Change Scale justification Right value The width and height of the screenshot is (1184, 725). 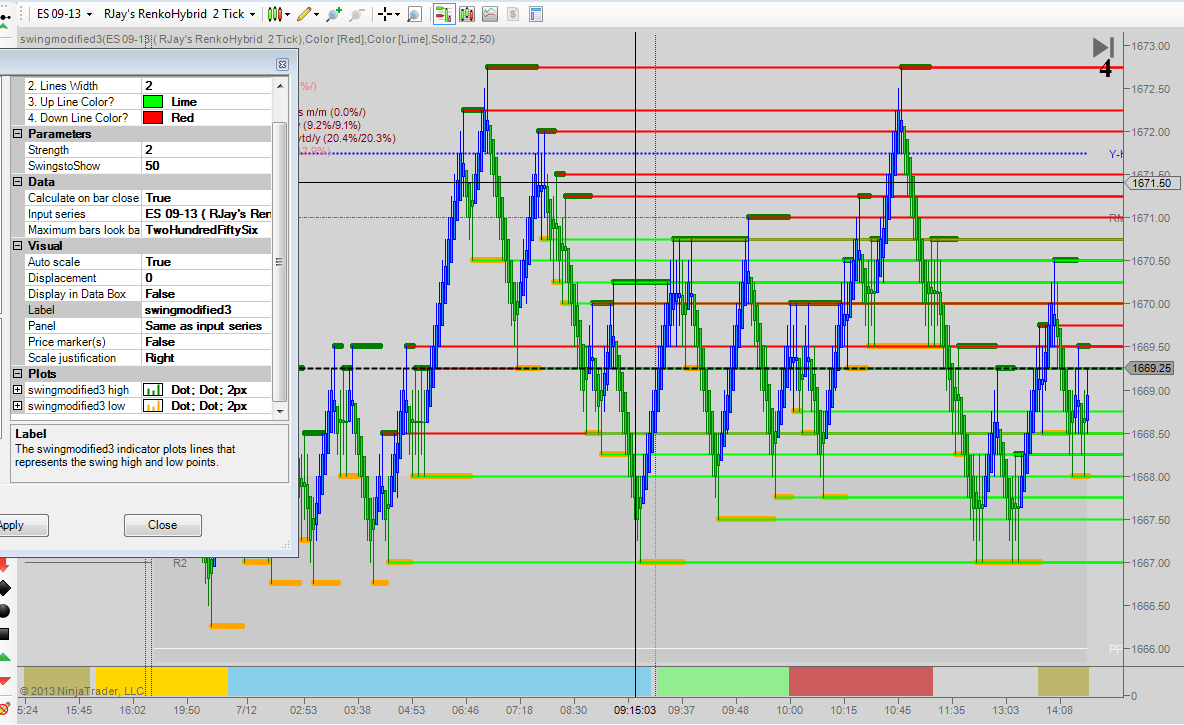tap(206, 358)
